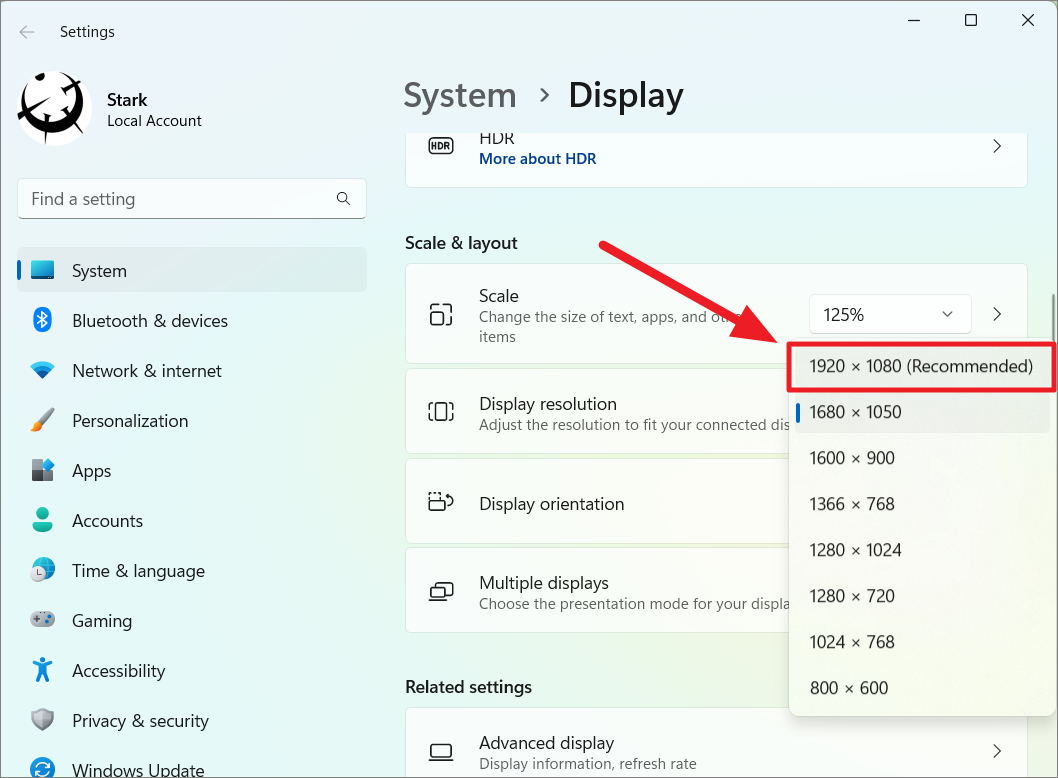Open the Bluetooth & devices settings icon
The width and height of the screenshot is (1058, 778).
pos(42,320)
